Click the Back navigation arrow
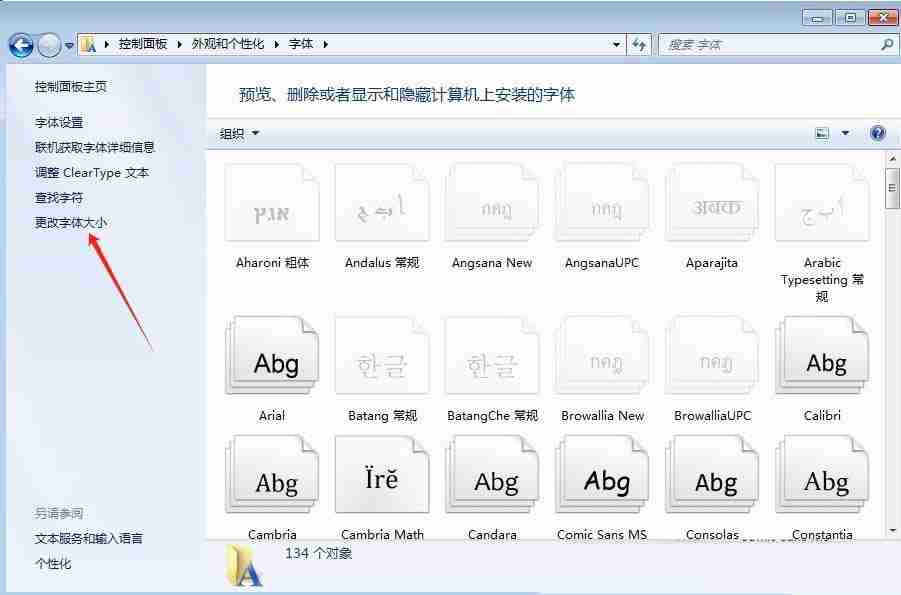This screenshot has height=595, width=901. point(22,44)
